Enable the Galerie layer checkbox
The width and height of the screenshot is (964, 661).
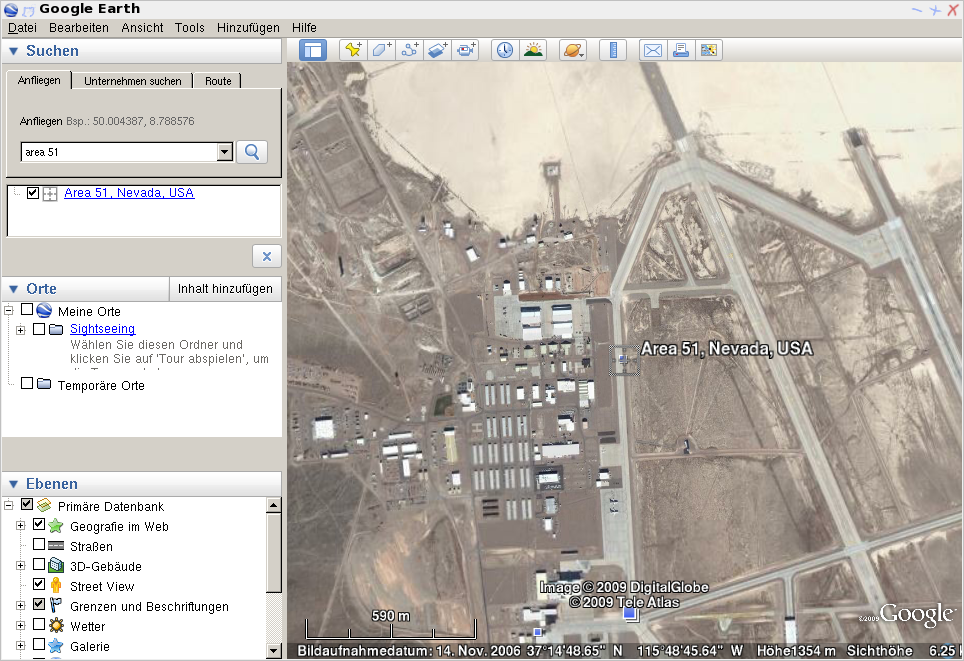39,644
